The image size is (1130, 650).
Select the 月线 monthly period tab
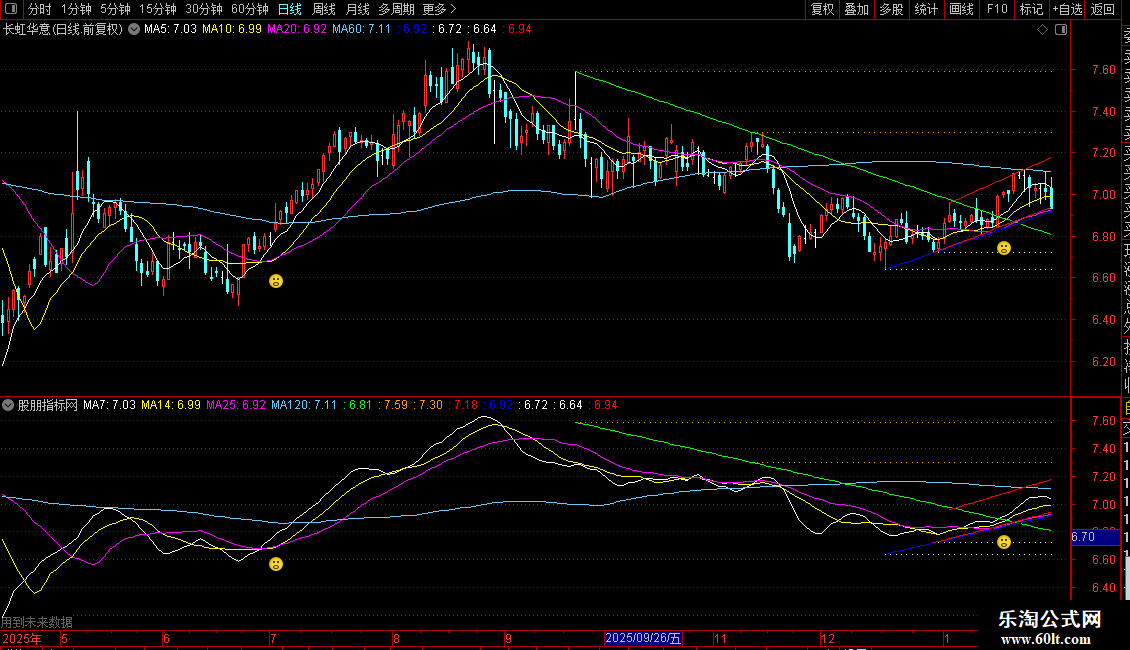tap(357, 9)
